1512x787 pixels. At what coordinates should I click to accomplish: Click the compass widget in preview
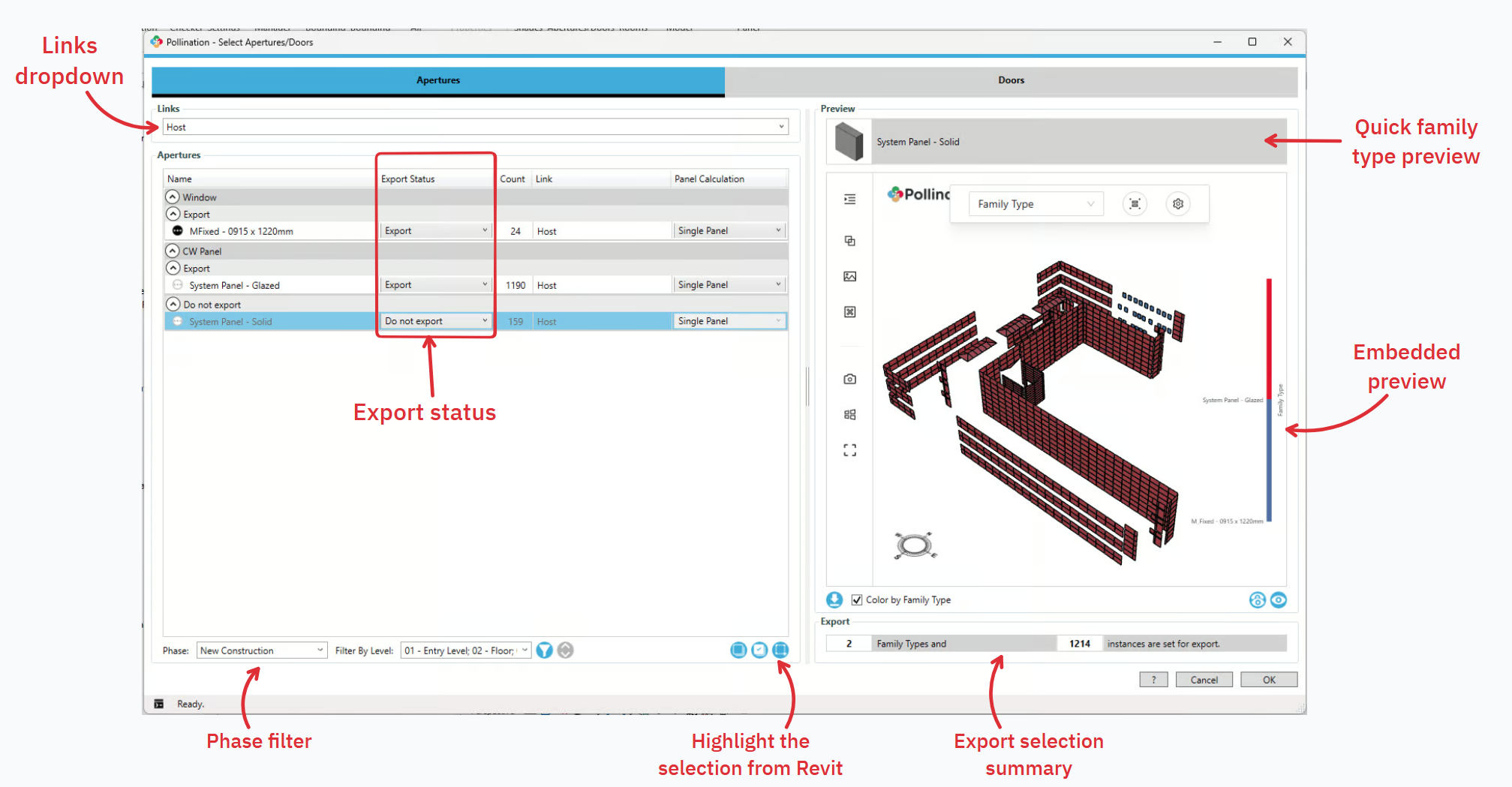click(914, 545)
